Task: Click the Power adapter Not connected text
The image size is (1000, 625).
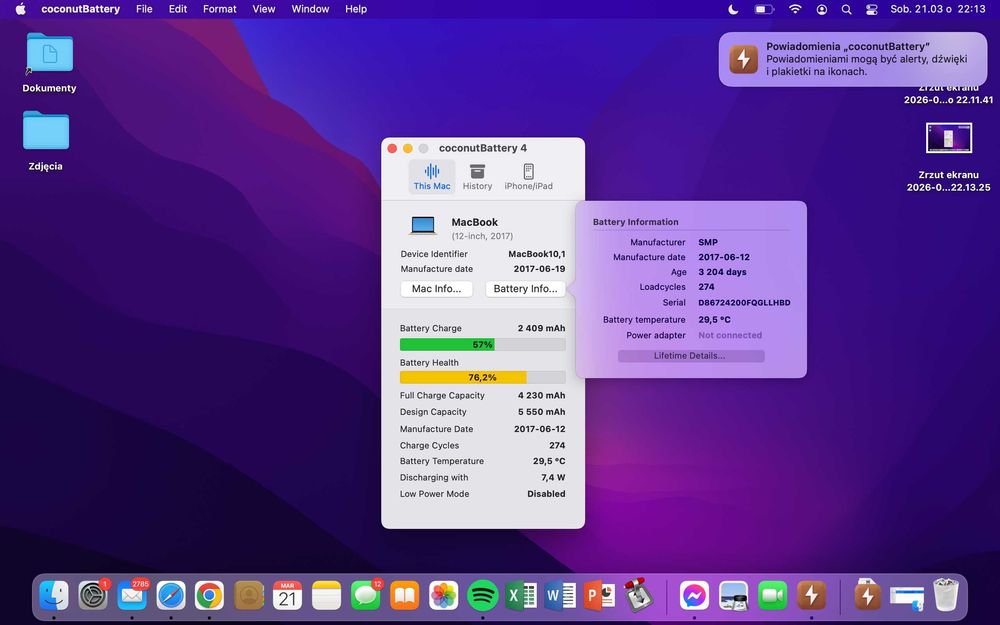Action: click(x=730, y=335)
